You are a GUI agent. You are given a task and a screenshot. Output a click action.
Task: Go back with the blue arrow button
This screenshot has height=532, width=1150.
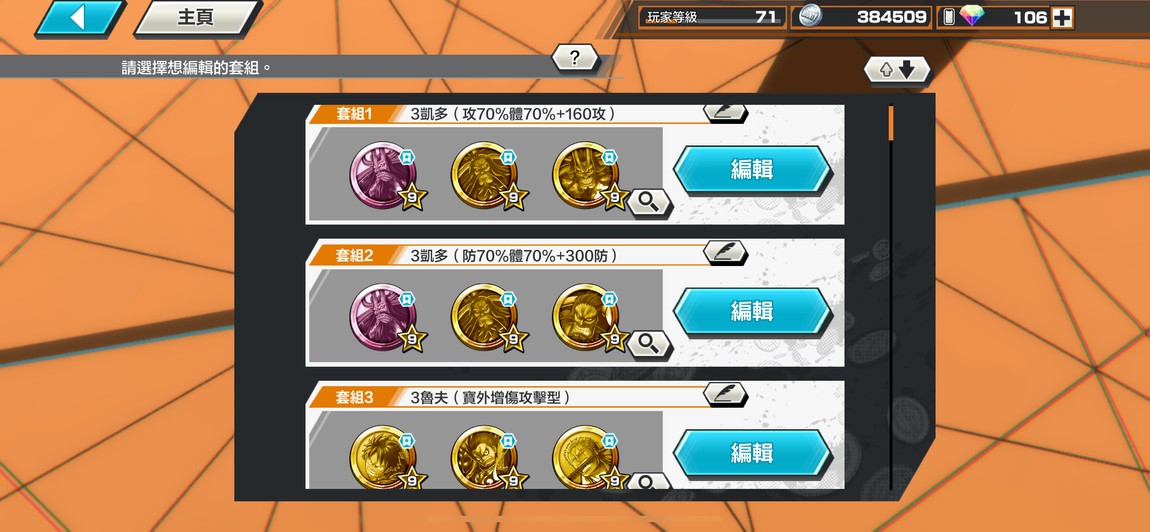click(x=80, y=18)
